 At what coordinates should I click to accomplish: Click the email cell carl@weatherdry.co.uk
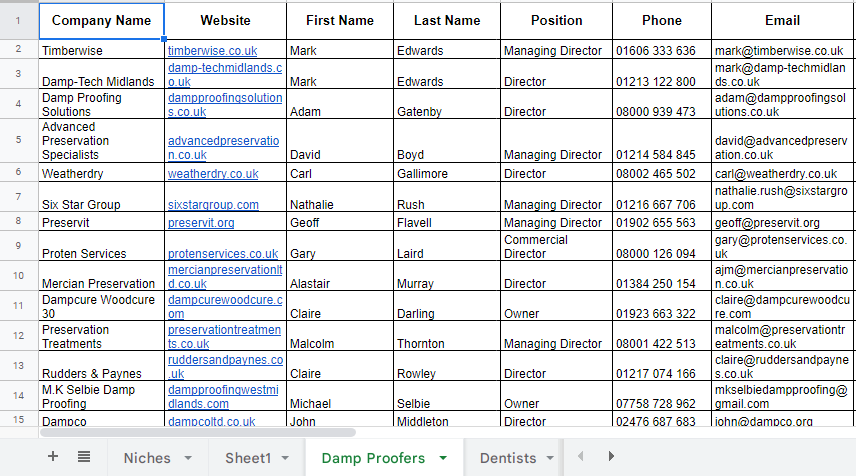782,172
